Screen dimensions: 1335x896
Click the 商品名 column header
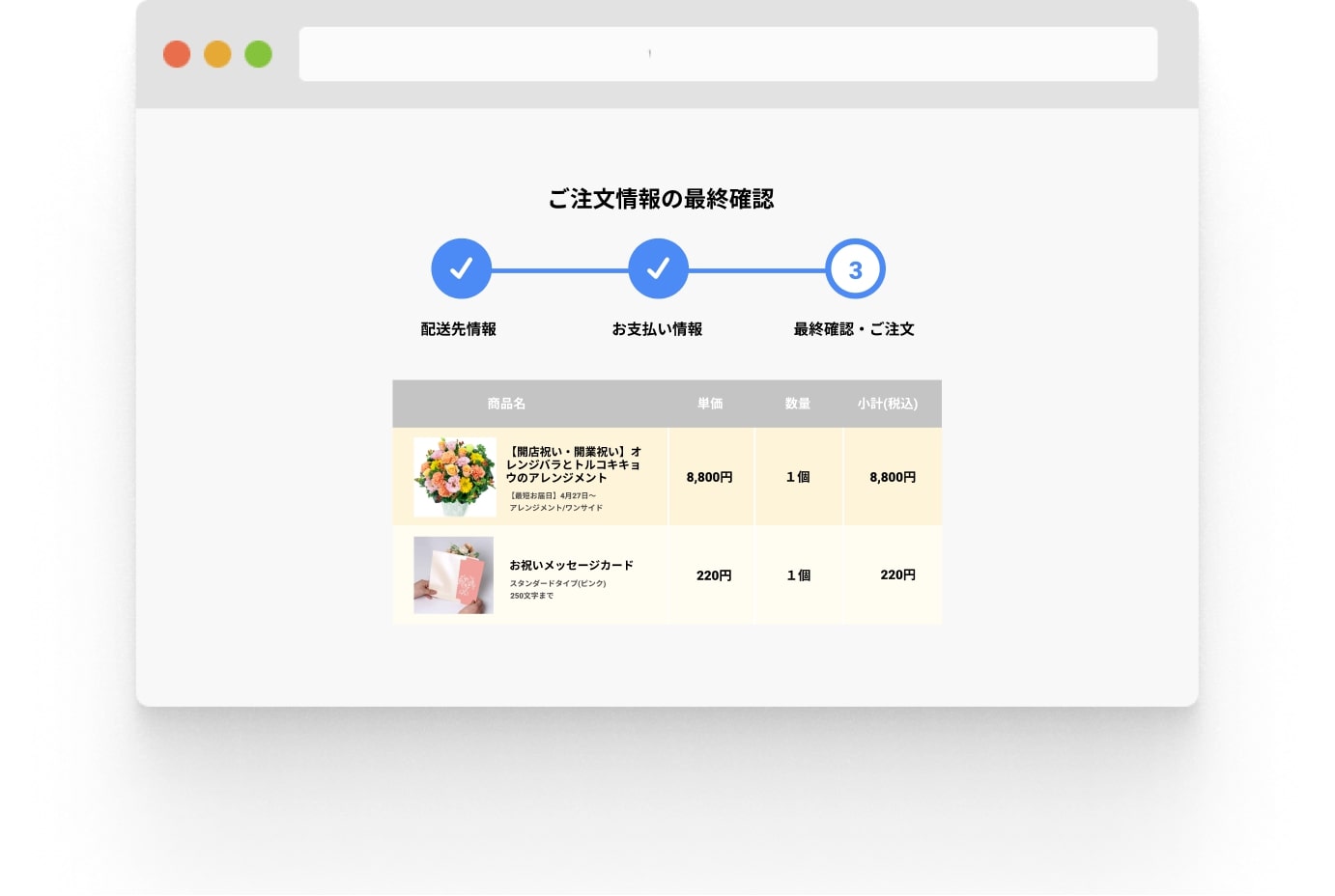(506, 404)
